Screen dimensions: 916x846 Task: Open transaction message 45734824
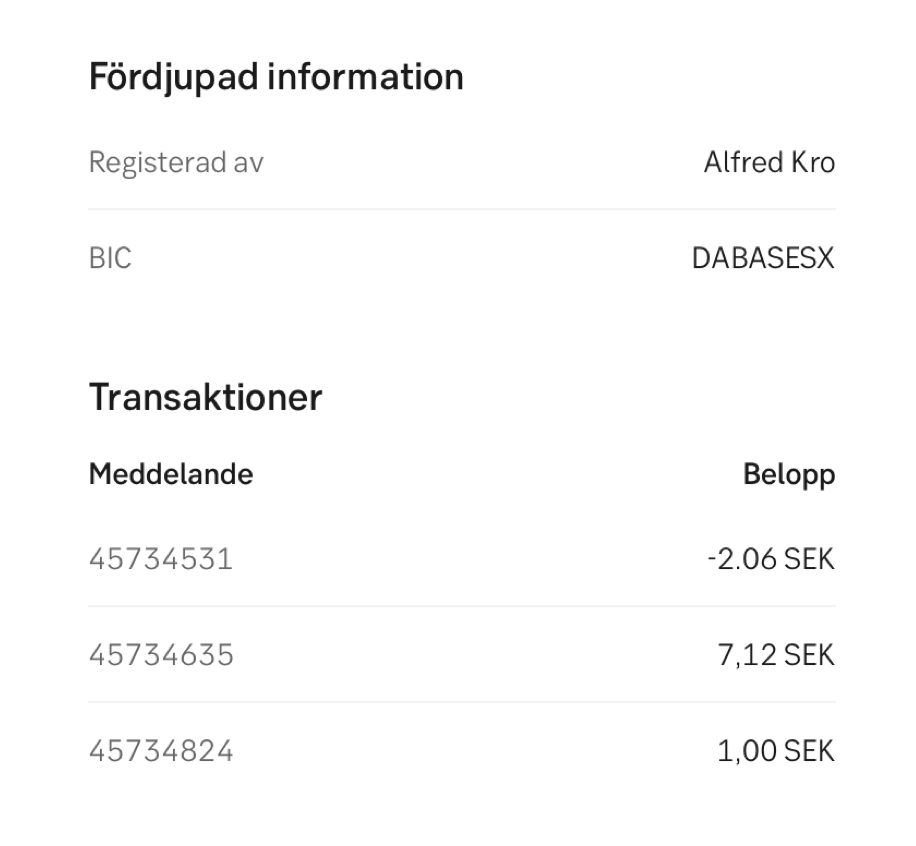click(x=161, y=751)
